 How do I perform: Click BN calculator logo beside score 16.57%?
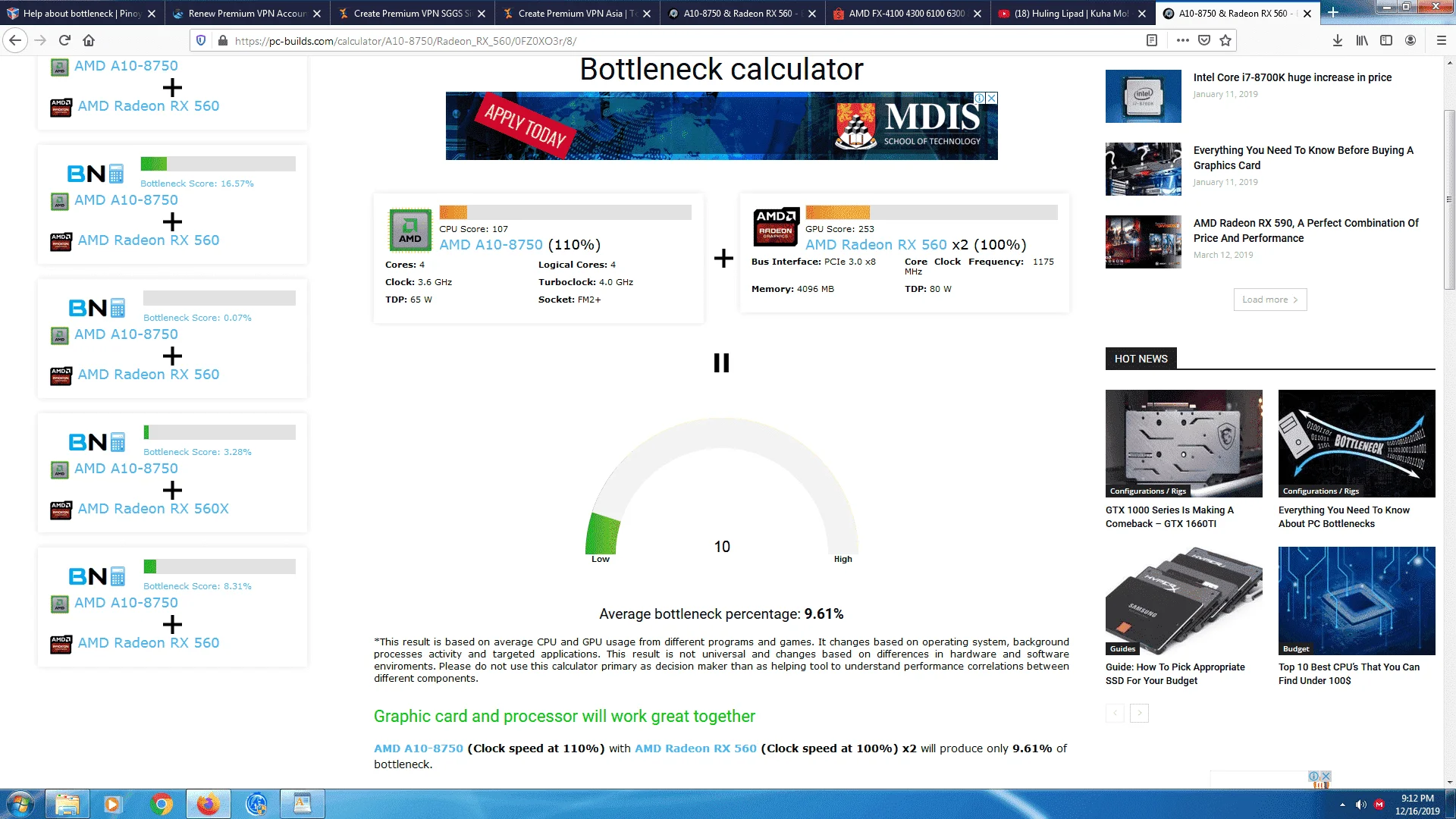[96, 174]
